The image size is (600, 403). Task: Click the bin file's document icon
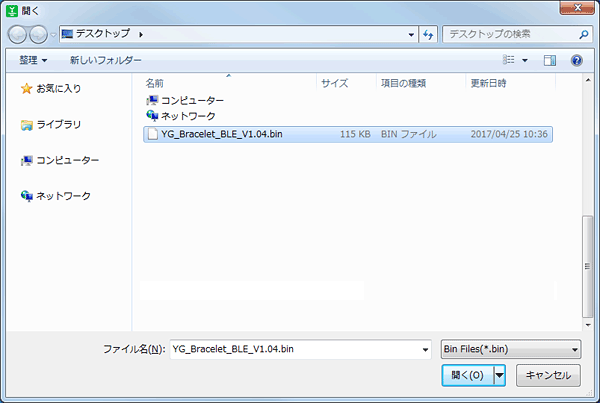point(153,134)
